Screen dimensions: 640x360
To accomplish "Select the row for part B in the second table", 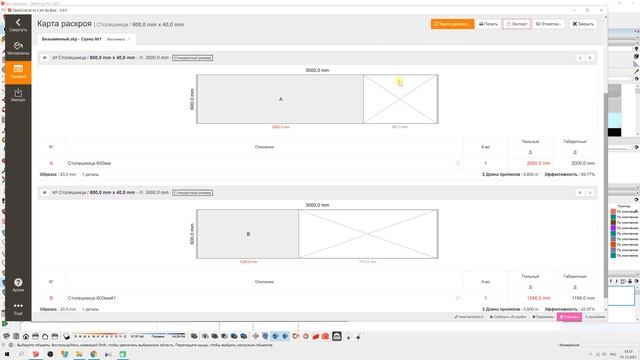I will coord(317,298).
